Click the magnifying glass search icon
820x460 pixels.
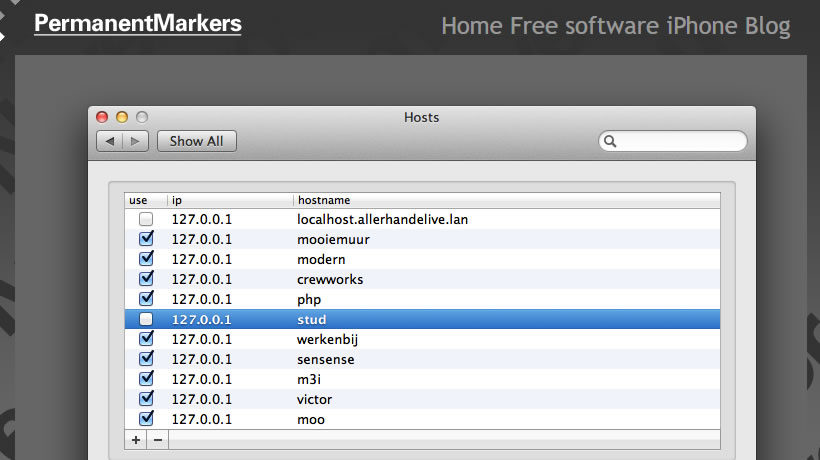click(610, 142)
